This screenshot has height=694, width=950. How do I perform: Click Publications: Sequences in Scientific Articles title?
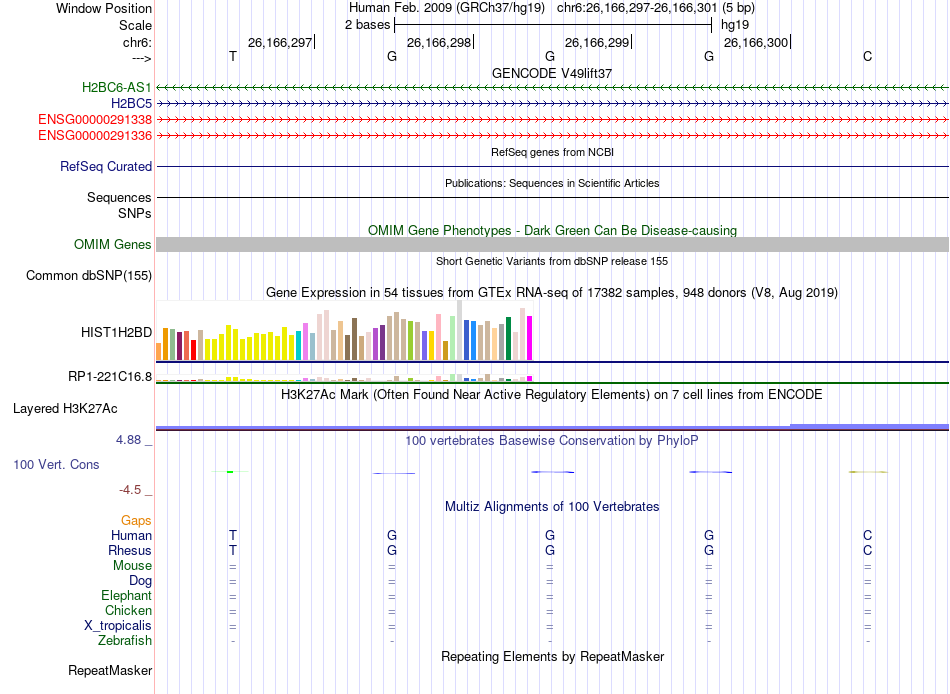pyautogui.click(x=552, y=183)
